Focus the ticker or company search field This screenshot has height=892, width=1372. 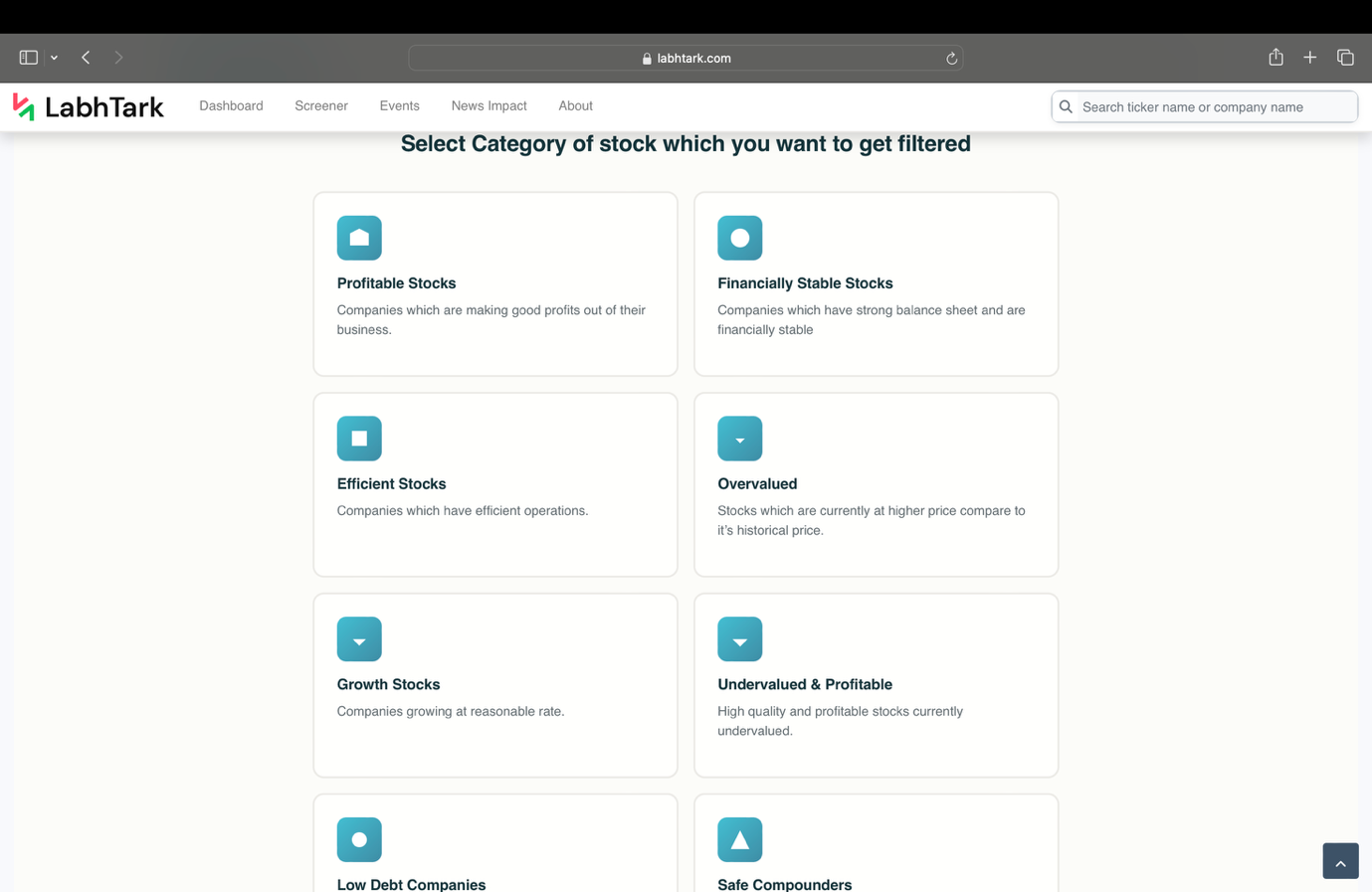pos(1204,106)
